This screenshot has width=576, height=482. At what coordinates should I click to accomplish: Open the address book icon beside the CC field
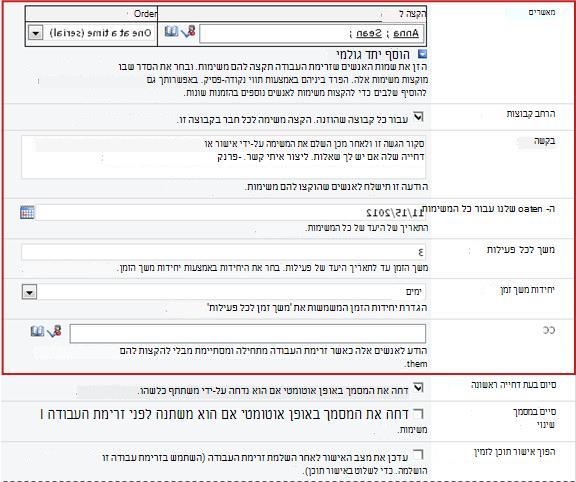(37, 331)
